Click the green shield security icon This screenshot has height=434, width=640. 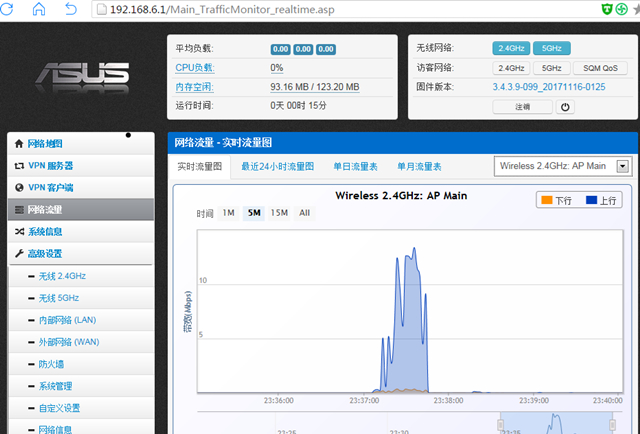pyautogui.click(x=607, y=9)
